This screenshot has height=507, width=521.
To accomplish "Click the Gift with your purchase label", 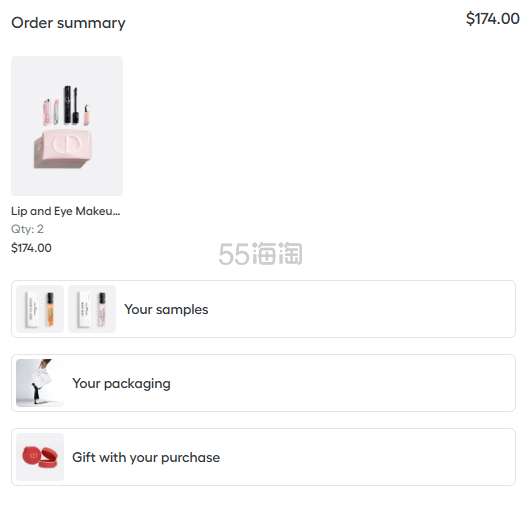I will point(146,458).
